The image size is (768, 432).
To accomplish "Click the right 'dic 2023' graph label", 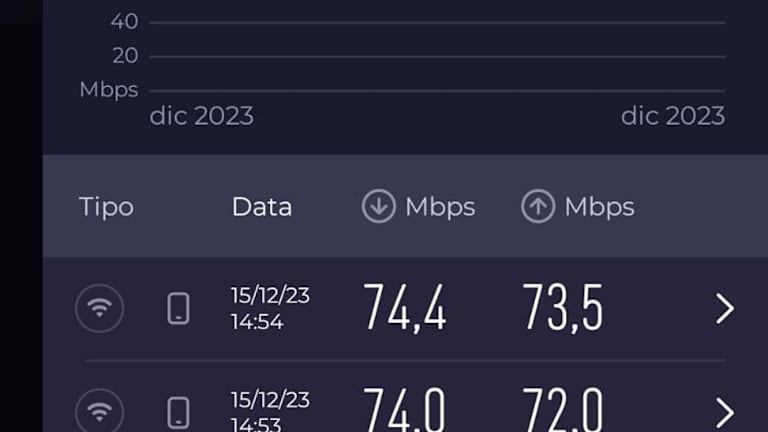I will (x=672, y=116).
